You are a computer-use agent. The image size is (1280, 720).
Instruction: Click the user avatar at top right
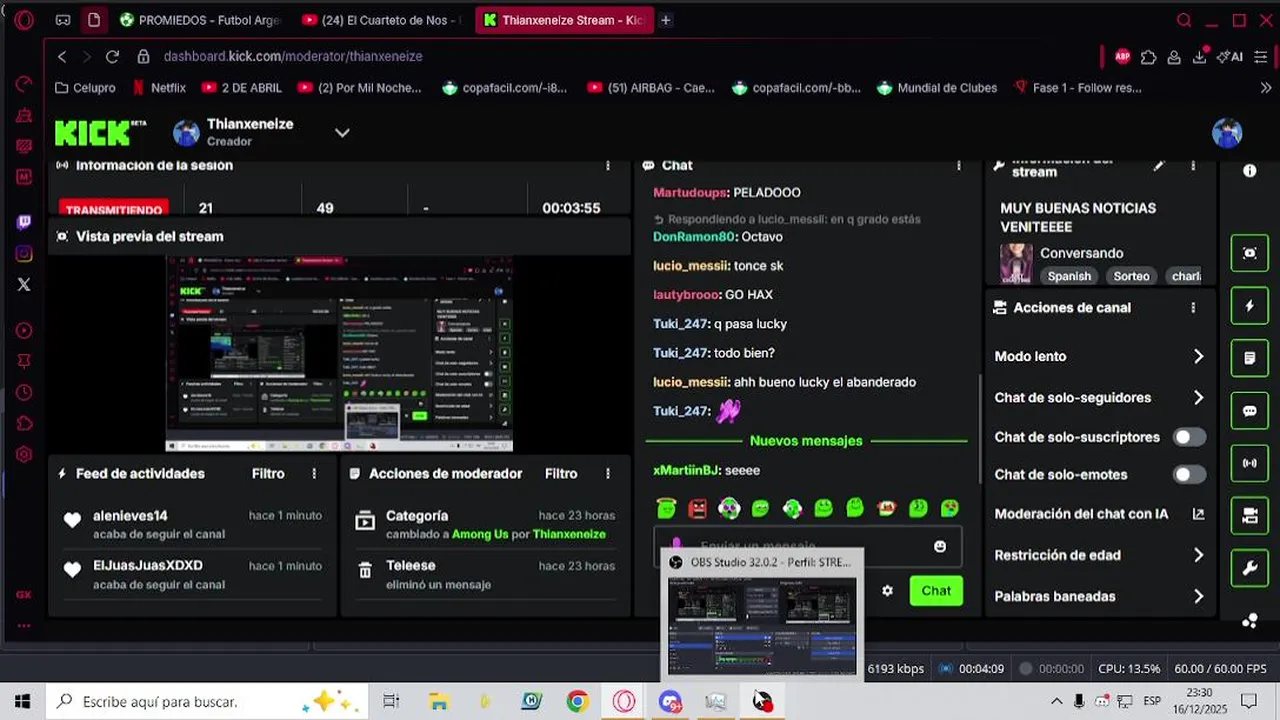coord(1227,132)
